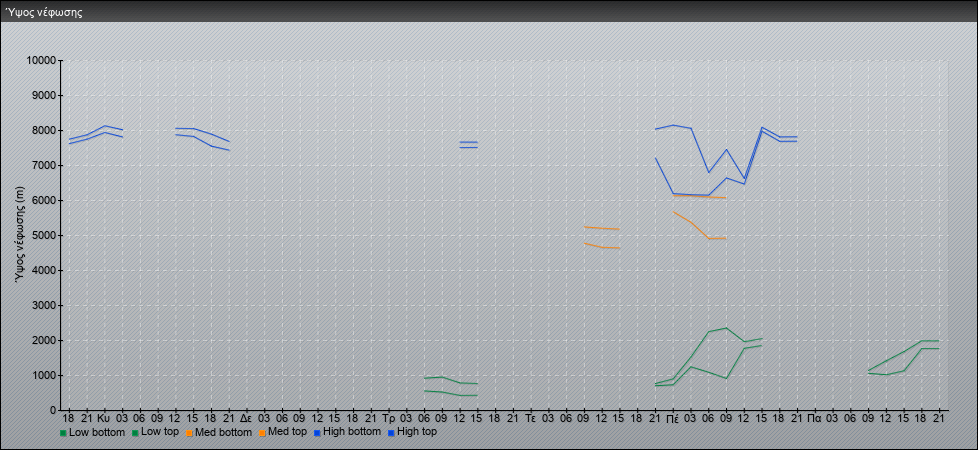Click the 2000 y-axis value
The height and width of the screenshot is (450, 978).
pos(44,340)
